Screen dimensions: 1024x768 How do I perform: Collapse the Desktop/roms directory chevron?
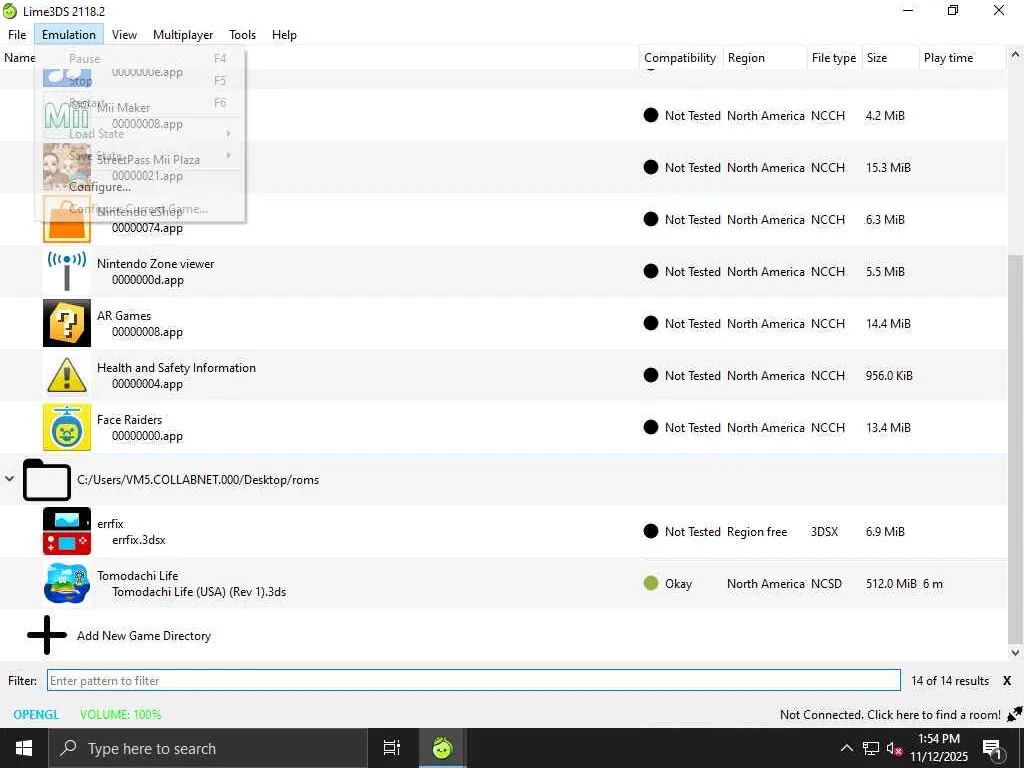coord(9,479)
